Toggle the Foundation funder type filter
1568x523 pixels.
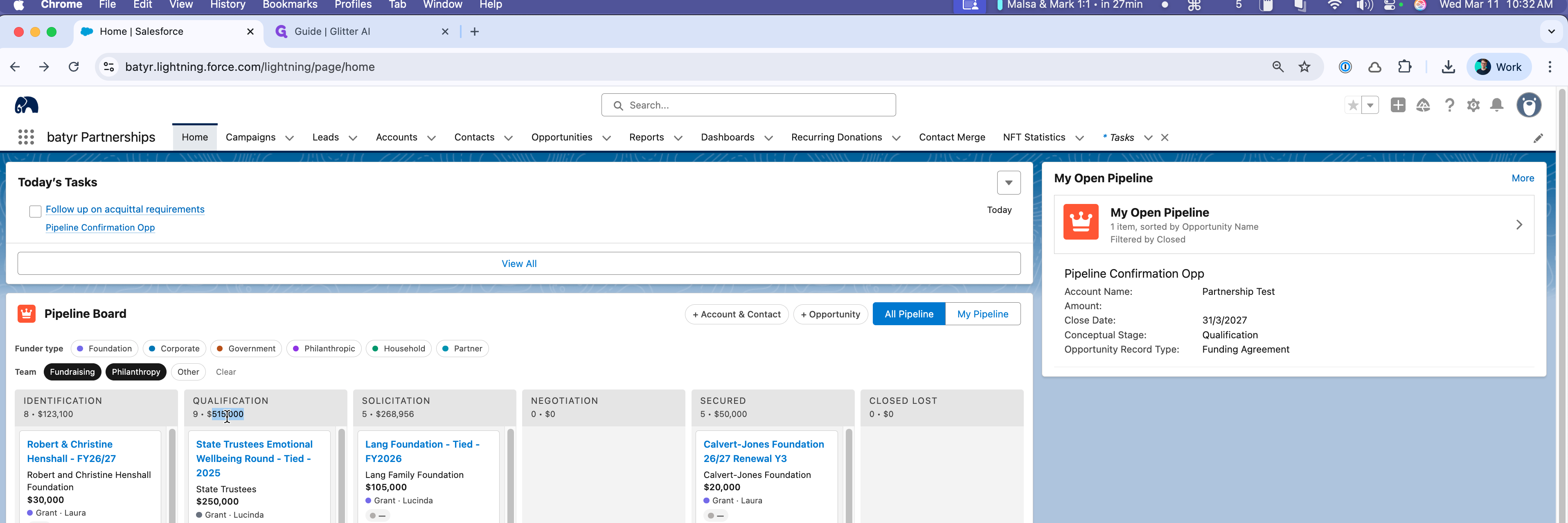pyautogui.click(x=104, y=349)
